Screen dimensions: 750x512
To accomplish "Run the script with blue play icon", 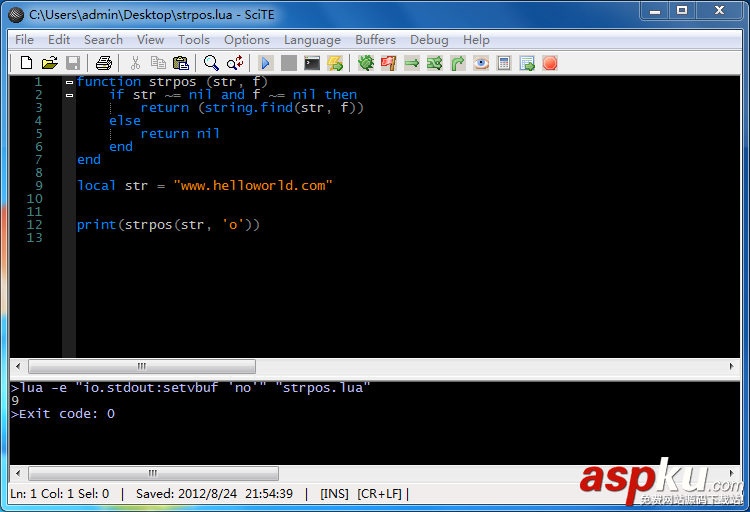I will pos(265,63).
